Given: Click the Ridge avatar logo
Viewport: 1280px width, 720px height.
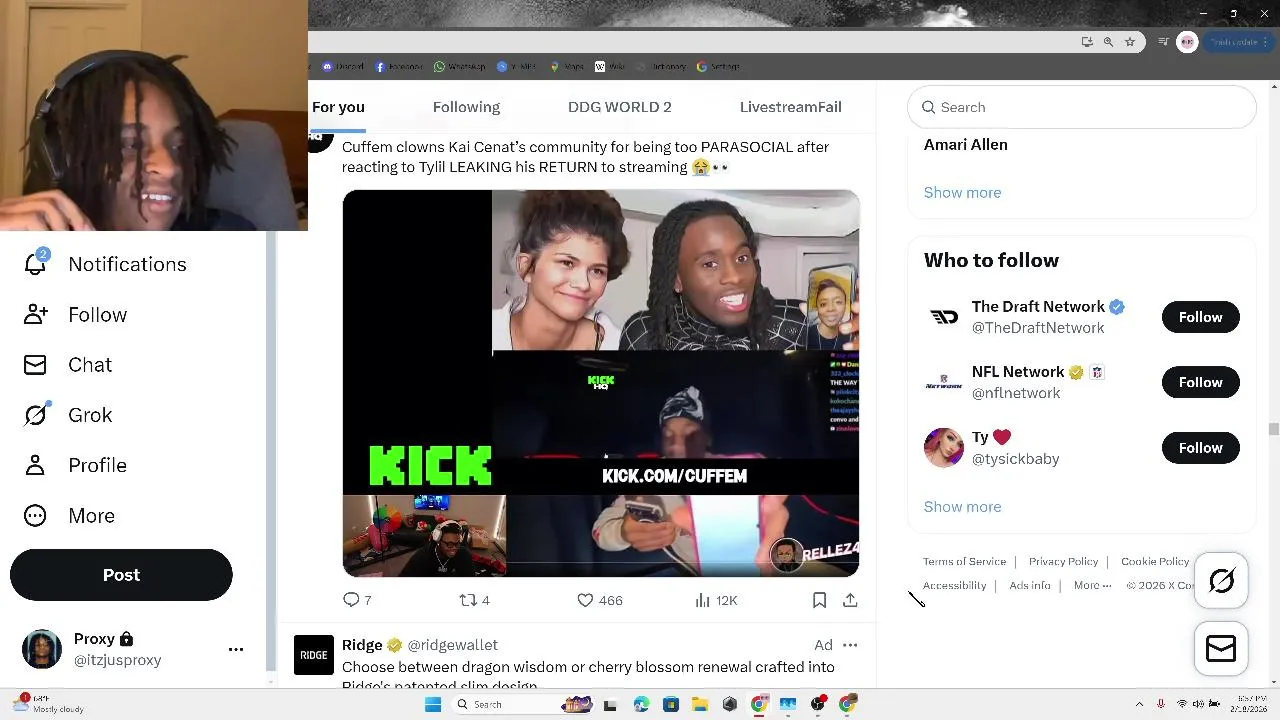Looking at the screenshot, I should point(313,655).
